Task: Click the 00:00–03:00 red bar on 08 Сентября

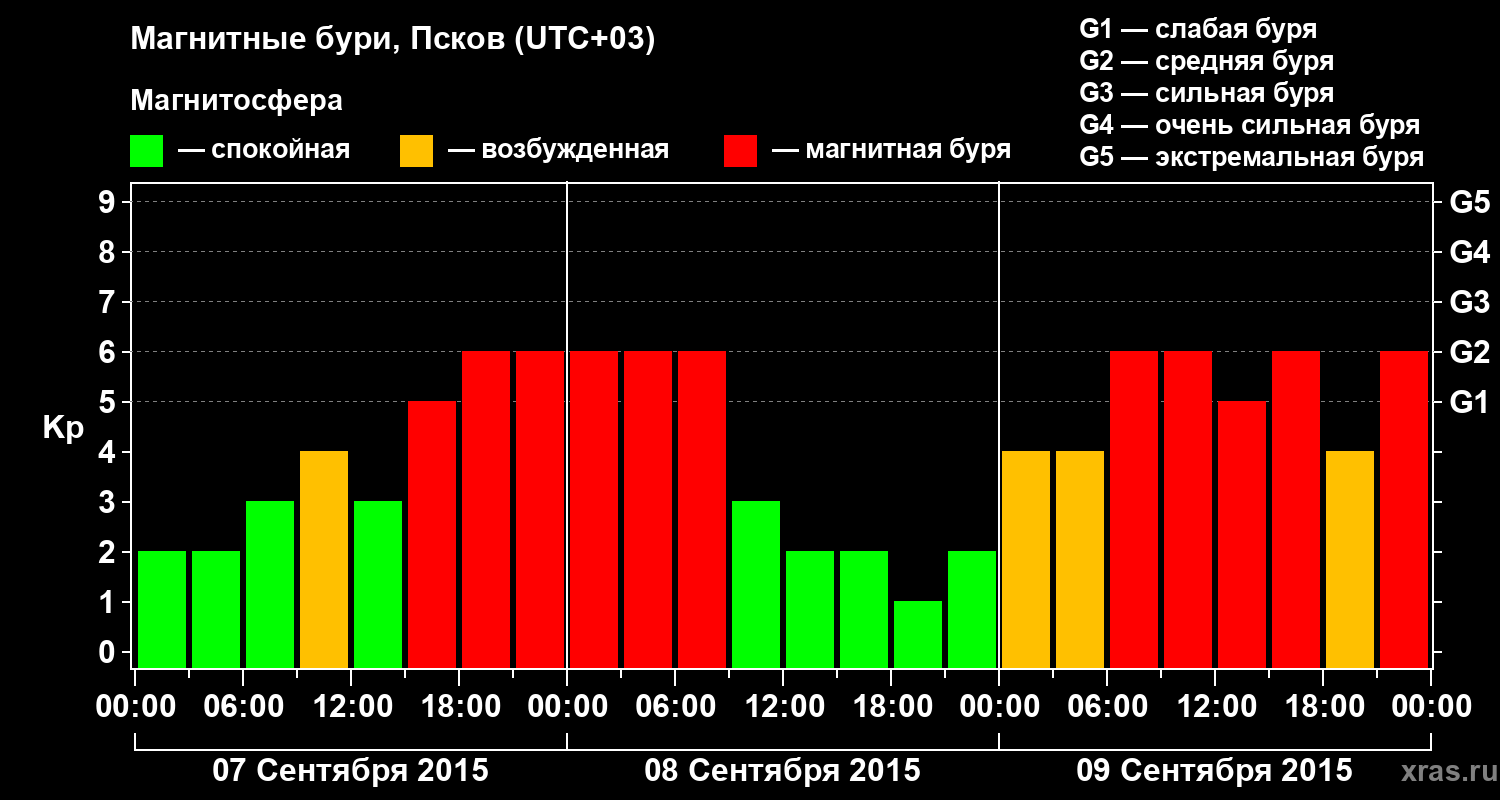Action: [594, 509]
